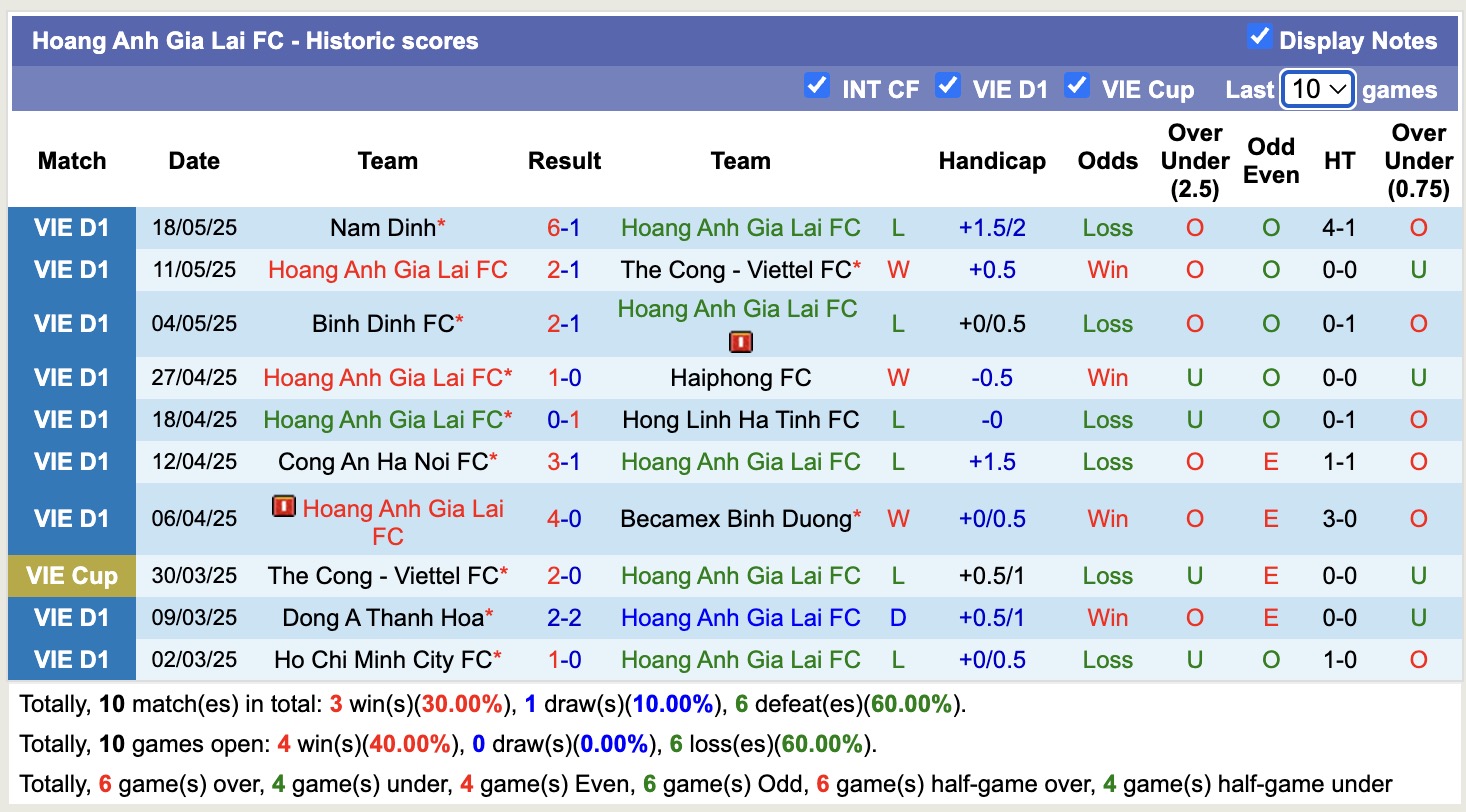Click the Handicap column header
The image size is (1466, 812).
click(992, 160)
